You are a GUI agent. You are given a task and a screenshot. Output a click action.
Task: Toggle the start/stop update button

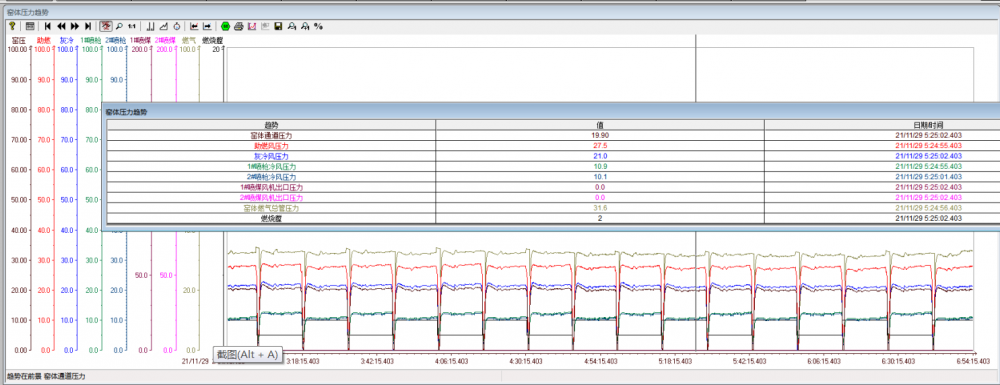[x=107, y=26]
